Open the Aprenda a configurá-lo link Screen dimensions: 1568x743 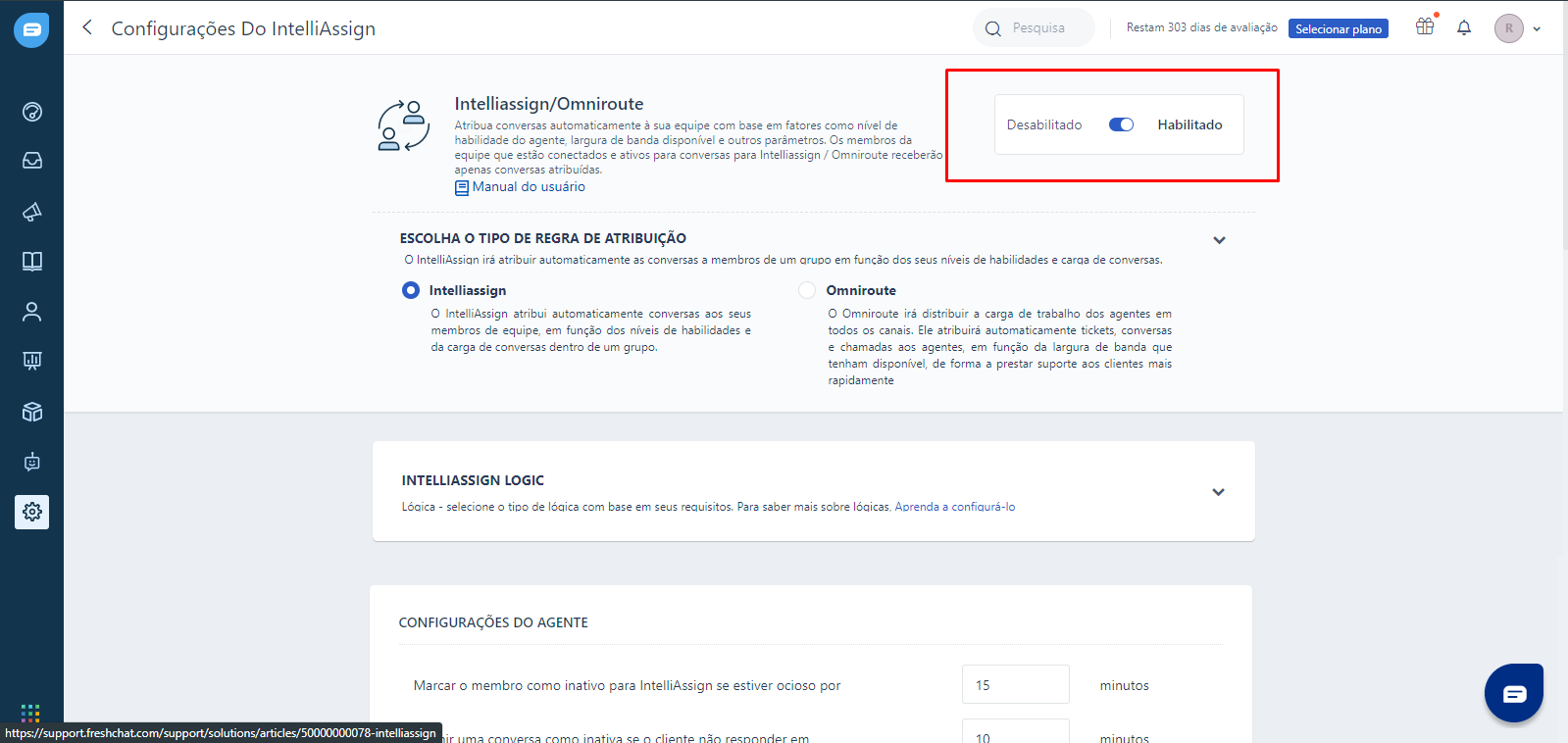click(955, 507)
